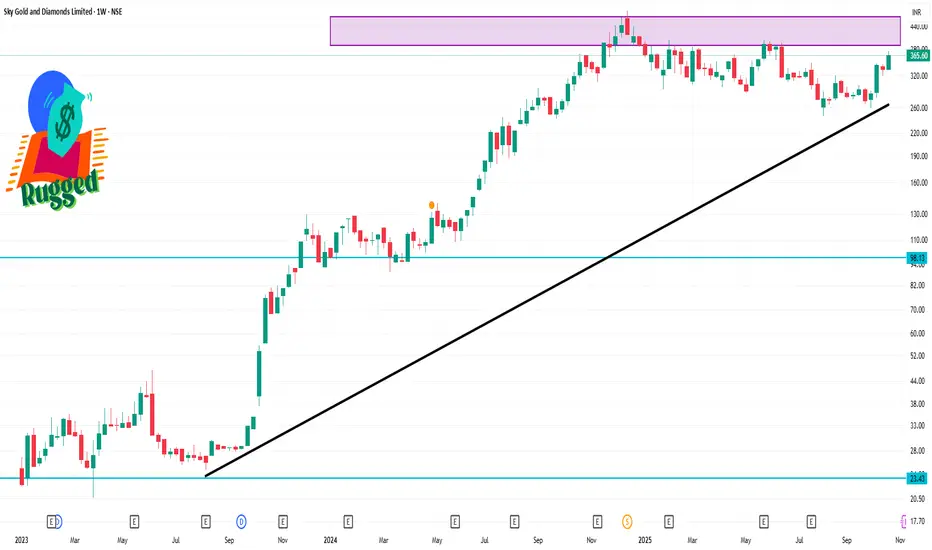This screenshot has width=932, height=550.
Task: Click the blue dividend D marker near Sep 2023
Action: pos(241,521)
